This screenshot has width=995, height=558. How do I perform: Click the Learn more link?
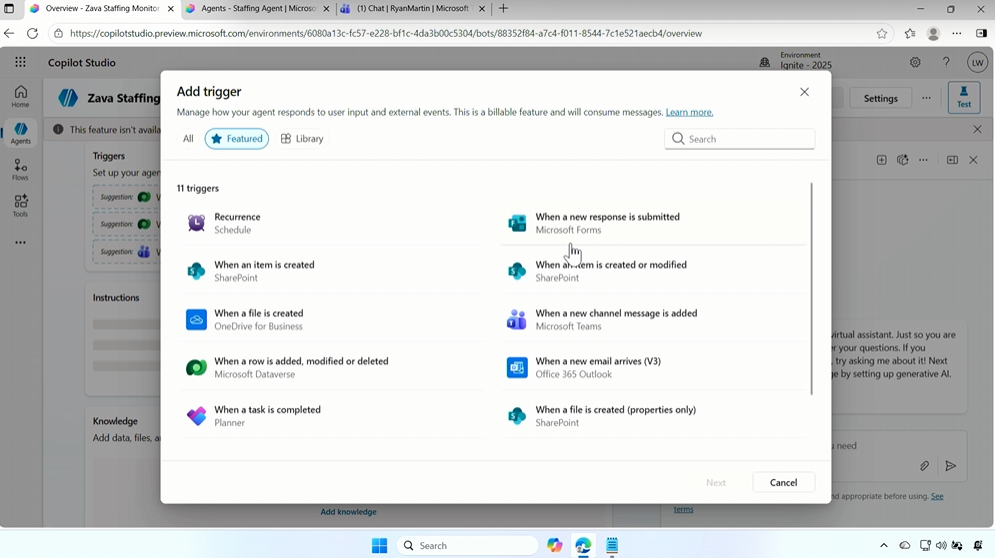click(x=689, y=112)
